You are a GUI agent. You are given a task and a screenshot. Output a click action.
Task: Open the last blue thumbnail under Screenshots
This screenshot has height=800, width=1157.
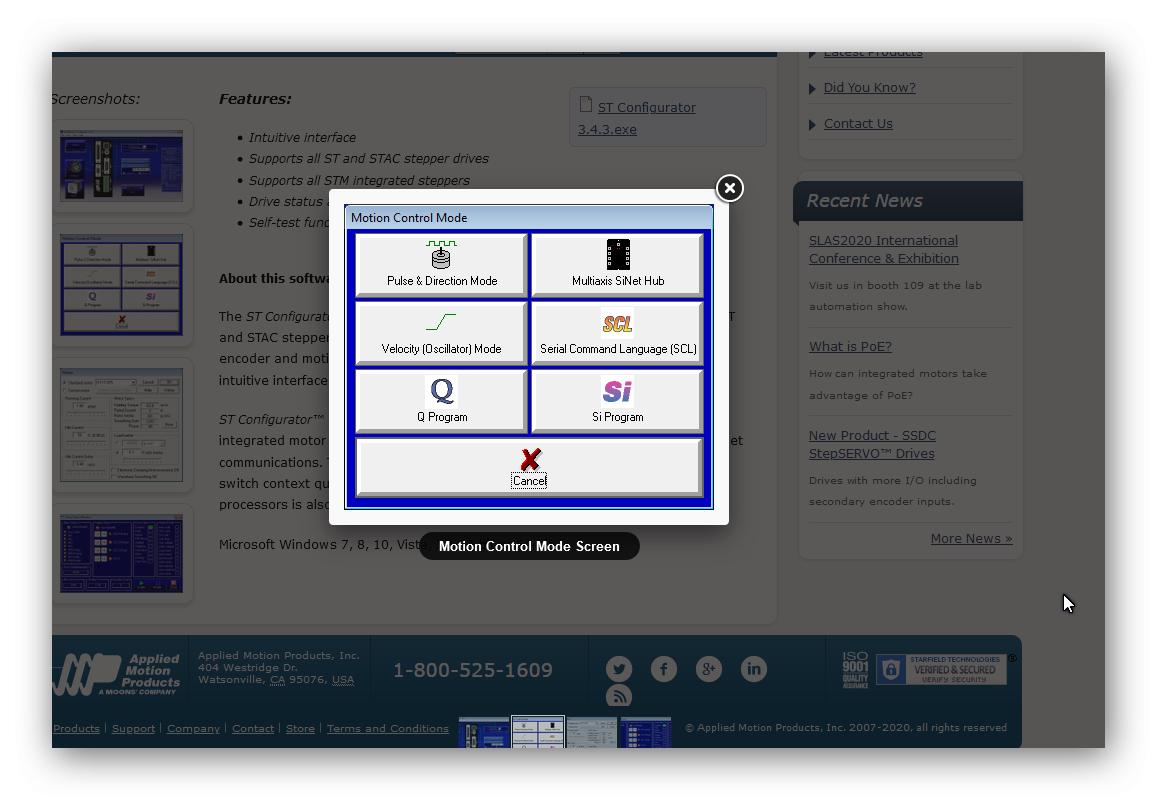click(x=122, y=554)
